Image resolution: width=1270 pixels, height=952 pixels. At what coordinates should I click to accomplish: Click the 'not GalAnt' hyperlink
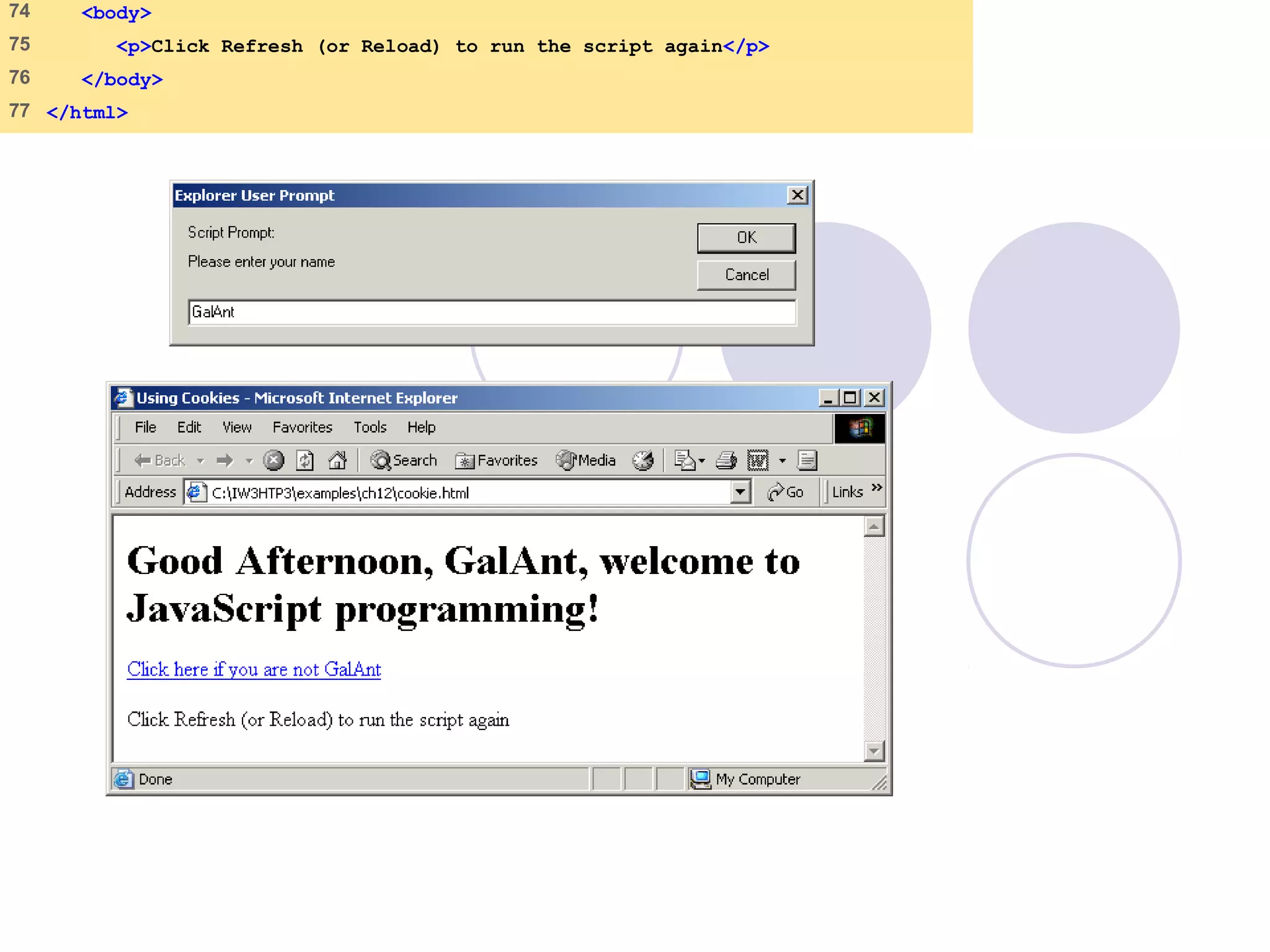tap(254, 669)
